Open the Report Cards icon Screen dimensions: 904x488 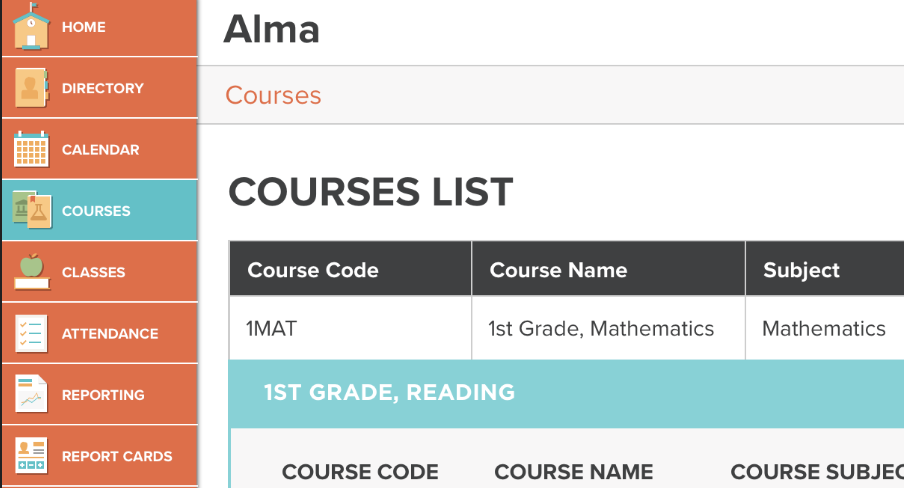(x=31, y=456)
